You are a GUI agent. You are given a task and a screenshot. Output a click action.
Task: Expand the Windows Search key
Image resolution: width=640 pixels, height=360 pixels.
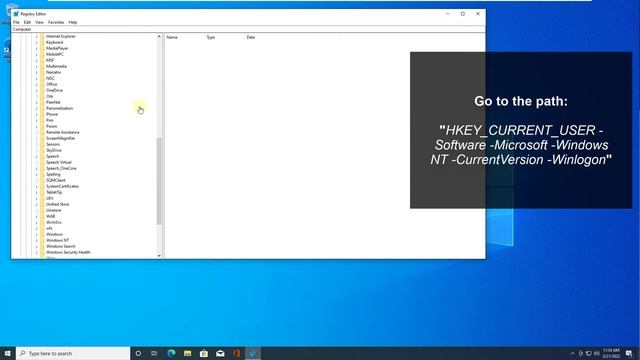point(36,246)
